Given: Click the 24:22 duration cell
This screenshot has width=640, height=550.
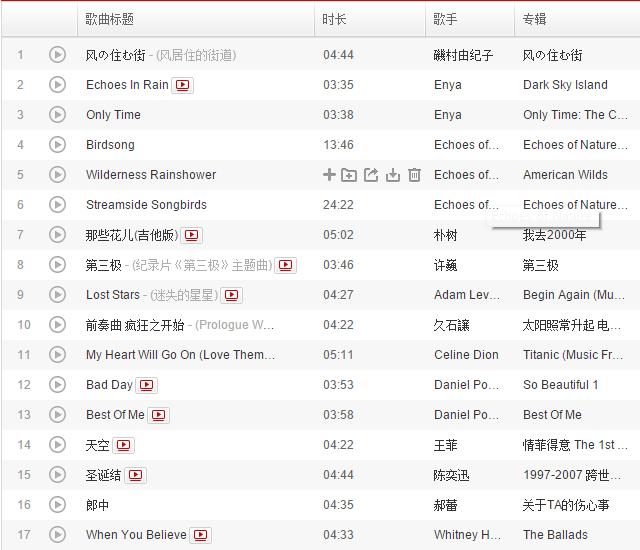Looking at the screenshot, I should 338,205.
